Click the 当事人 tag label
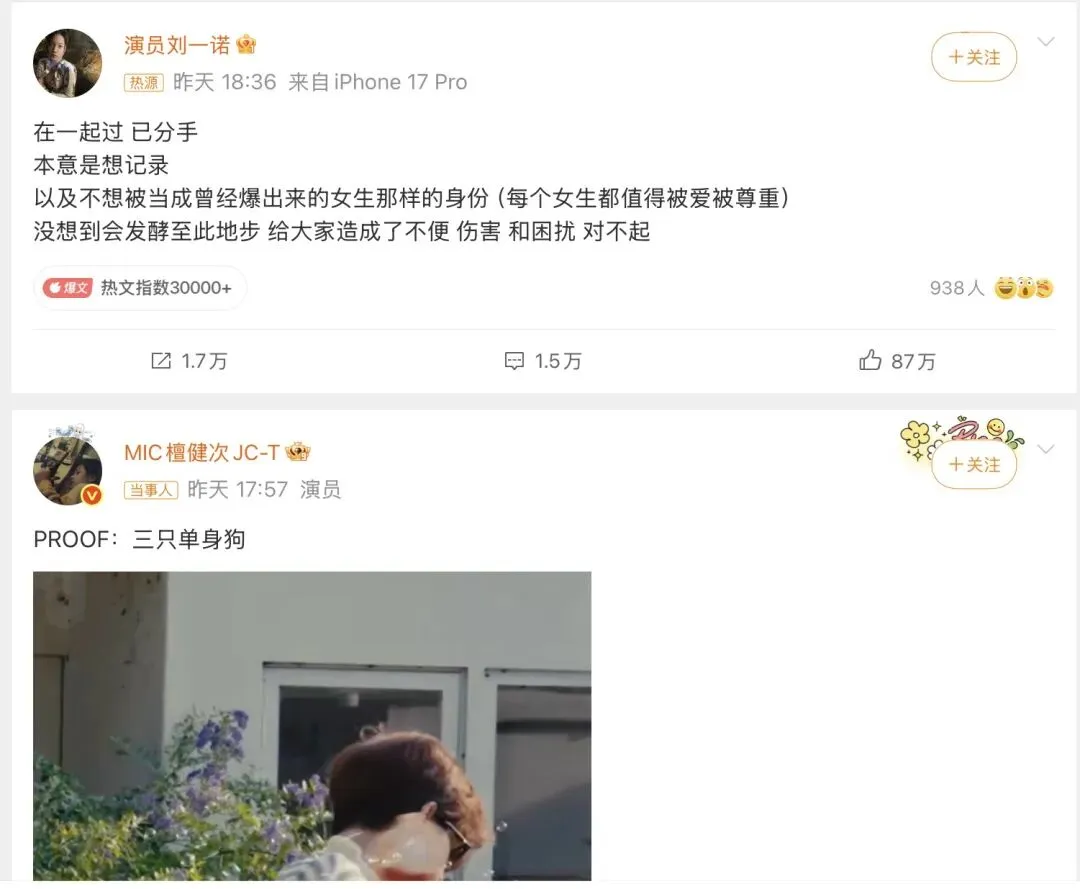Image resolution: width=1080 pixels, height=889 pixels. 151,490
